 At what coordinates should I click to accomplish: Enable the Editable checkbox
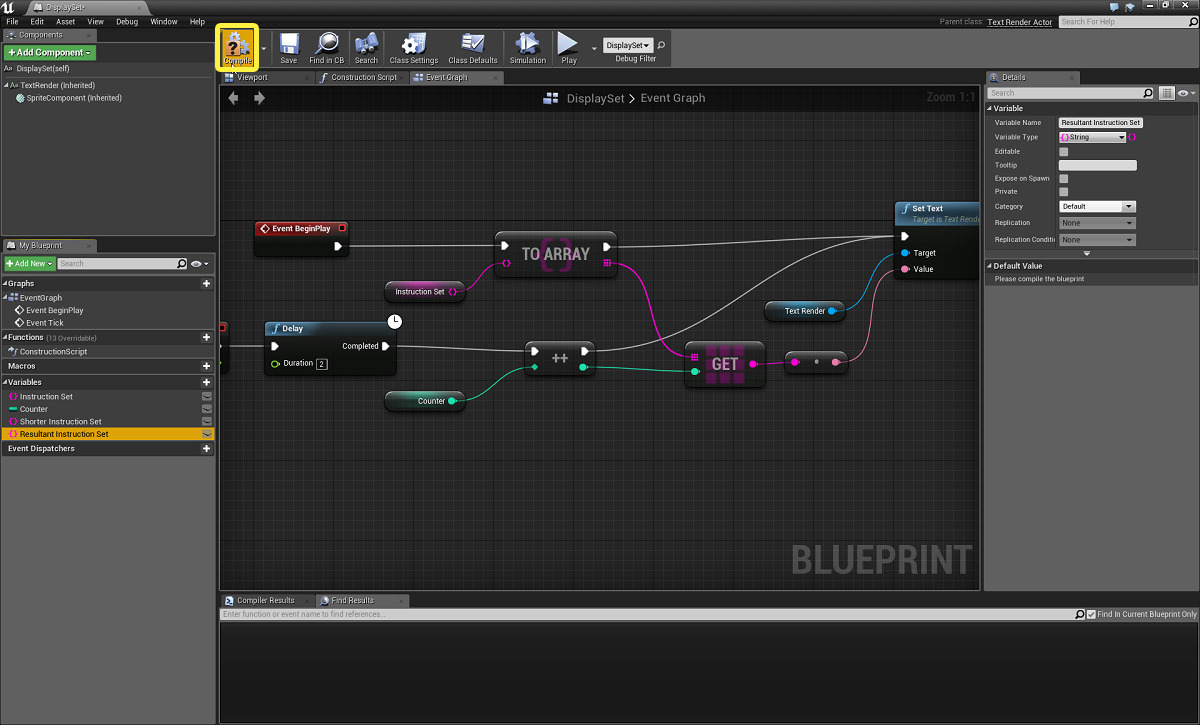pyautogui.click(x=1064, y=152)
